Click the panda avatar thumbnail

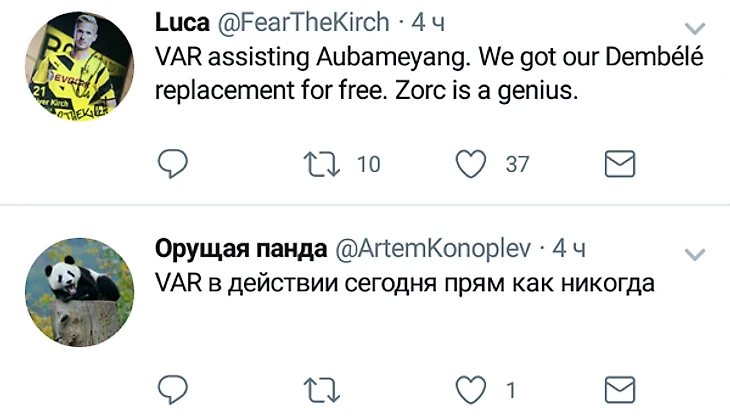(78, 292)
